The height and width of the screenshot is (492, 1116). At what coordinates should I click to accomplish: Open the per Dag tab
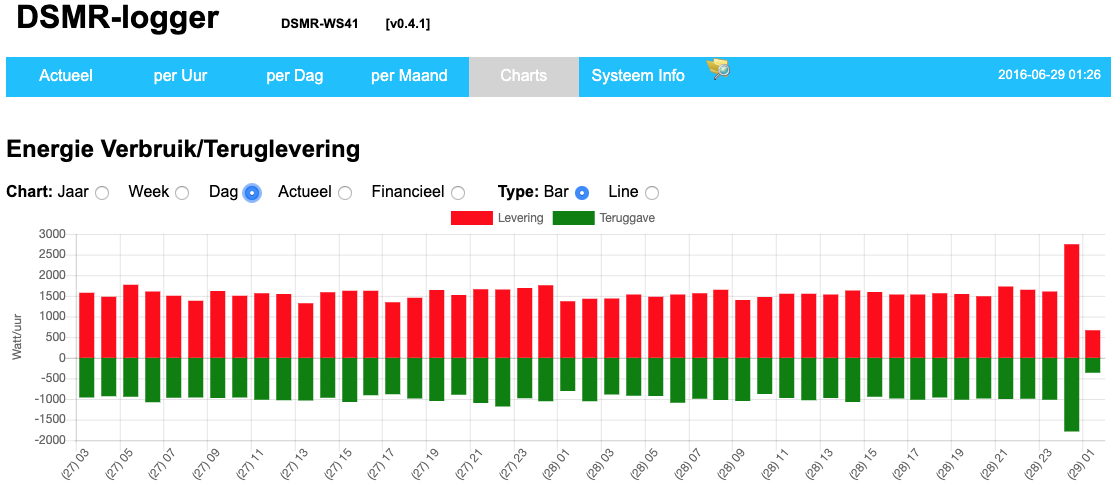(294, 76)
